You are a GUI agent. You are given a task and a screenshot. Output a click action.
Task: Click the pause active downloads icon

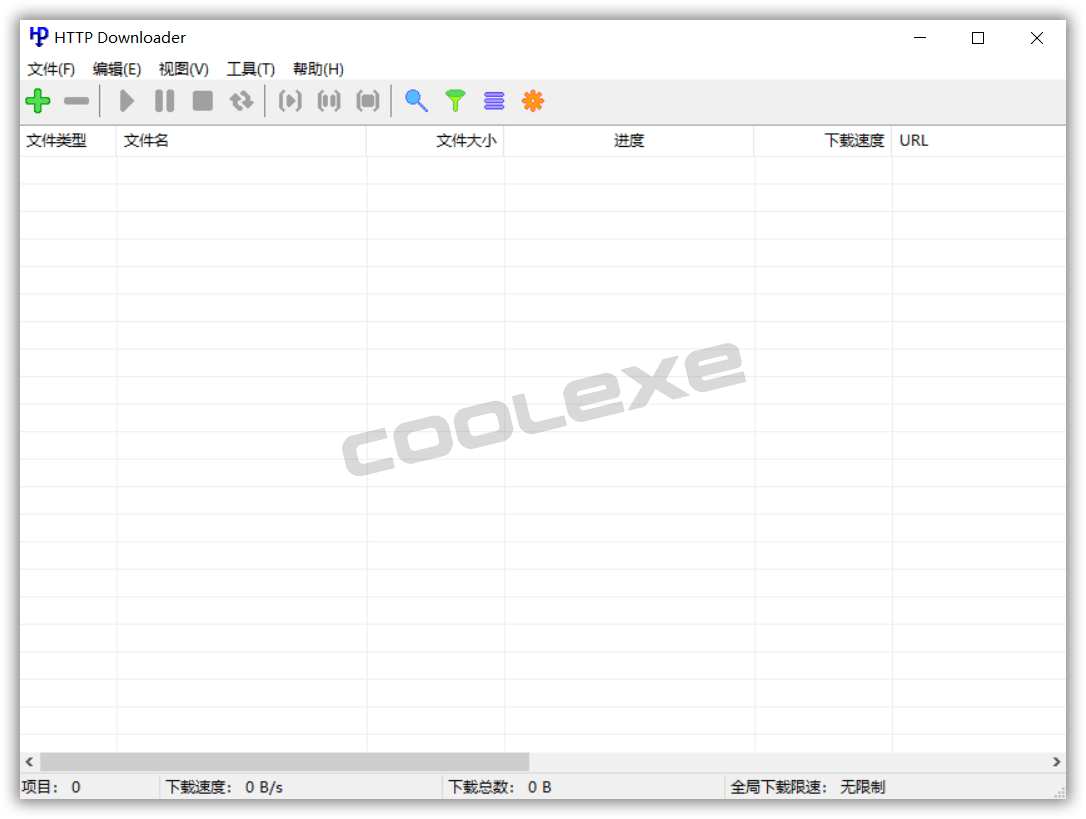click(x=329, y=101)
